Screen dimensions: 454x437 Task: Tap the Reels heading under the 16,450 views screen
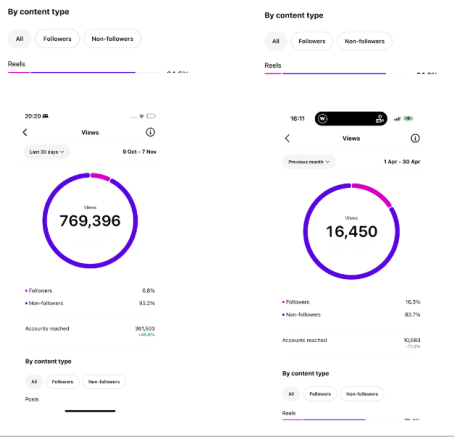[x=289, y=413]
